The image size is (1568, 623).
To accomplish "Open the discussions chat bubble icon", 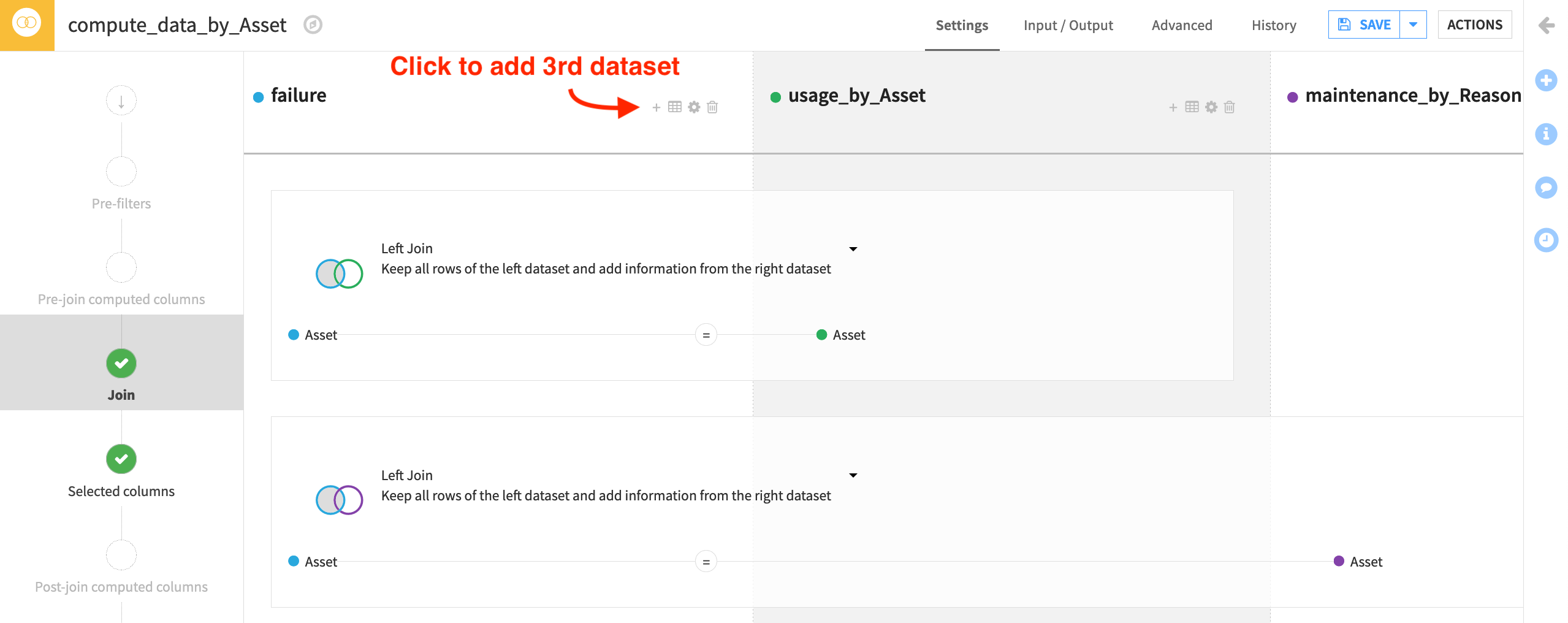I will coord(1547,187).
